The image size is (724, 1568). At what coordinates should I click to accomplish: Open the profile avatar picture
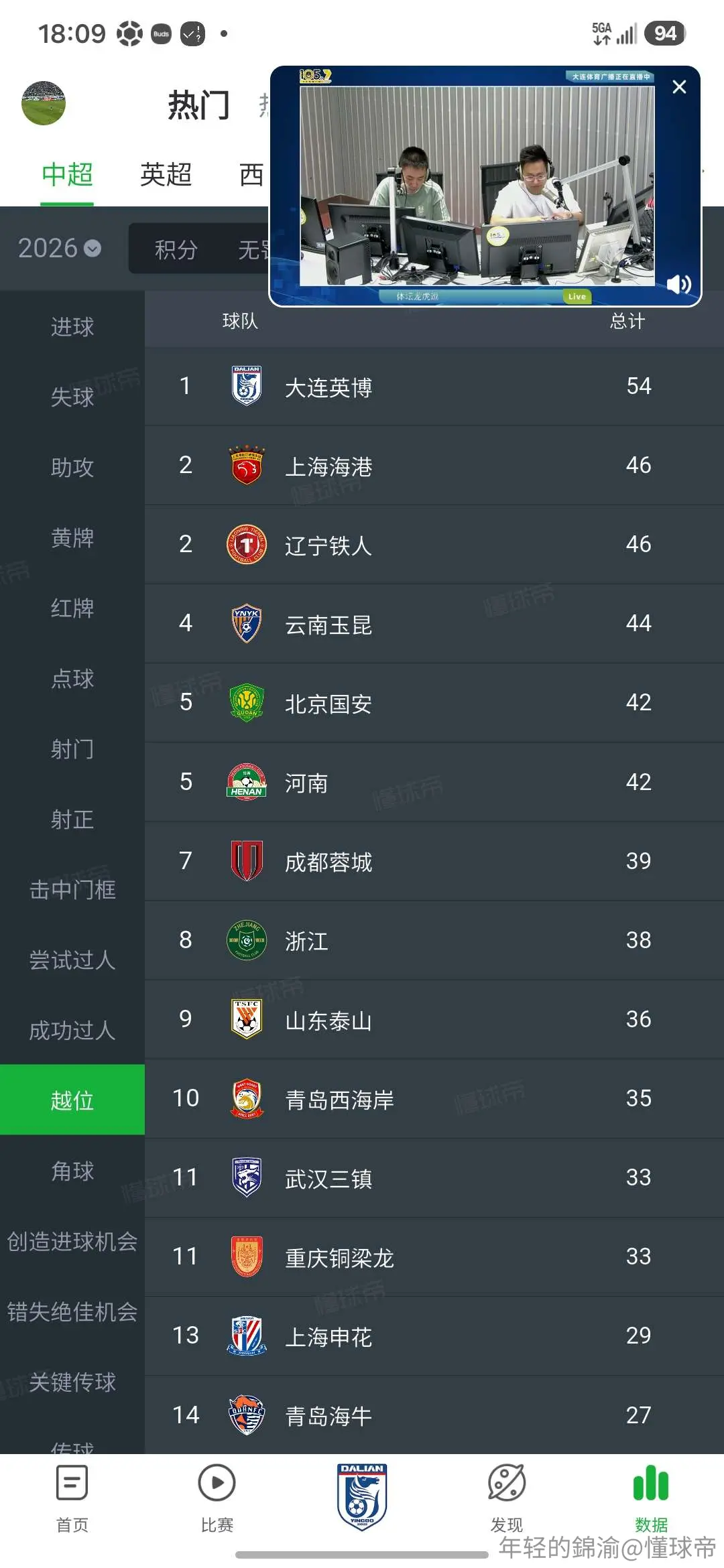pyautogui.click(x=44, y=103)
